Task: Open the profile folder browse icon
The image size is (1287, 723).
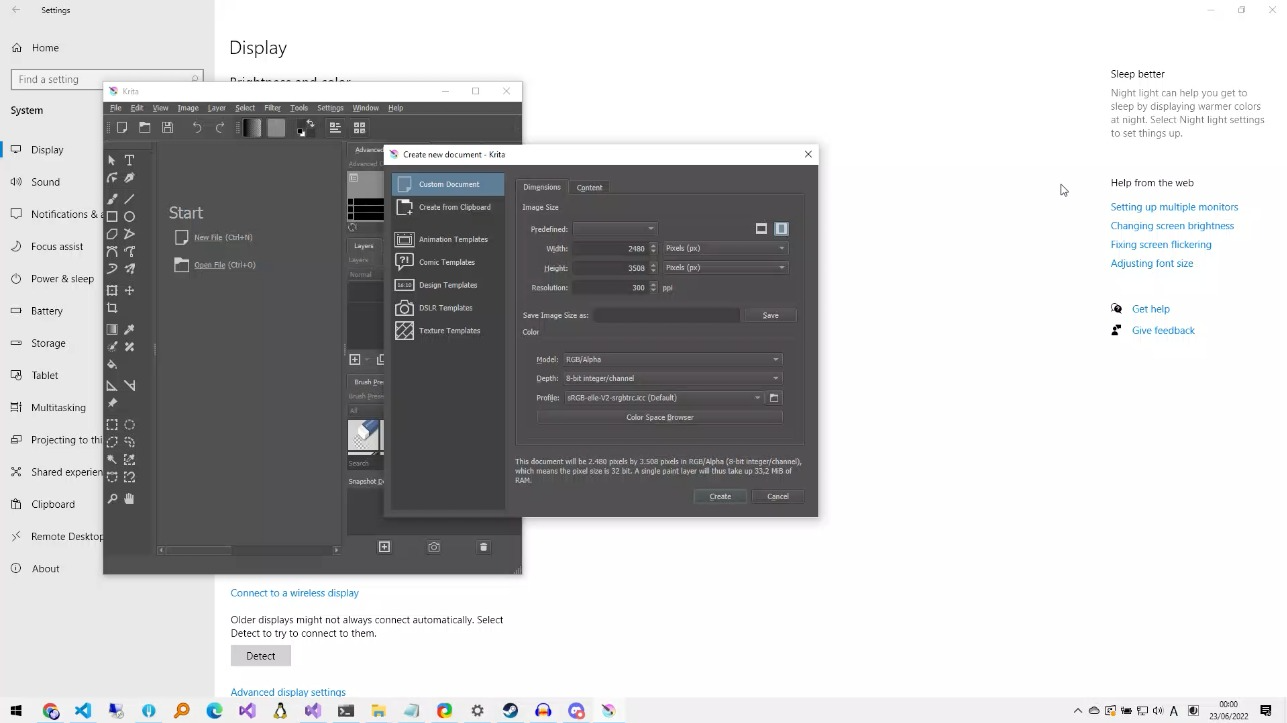Action: [x=774, y=398]
